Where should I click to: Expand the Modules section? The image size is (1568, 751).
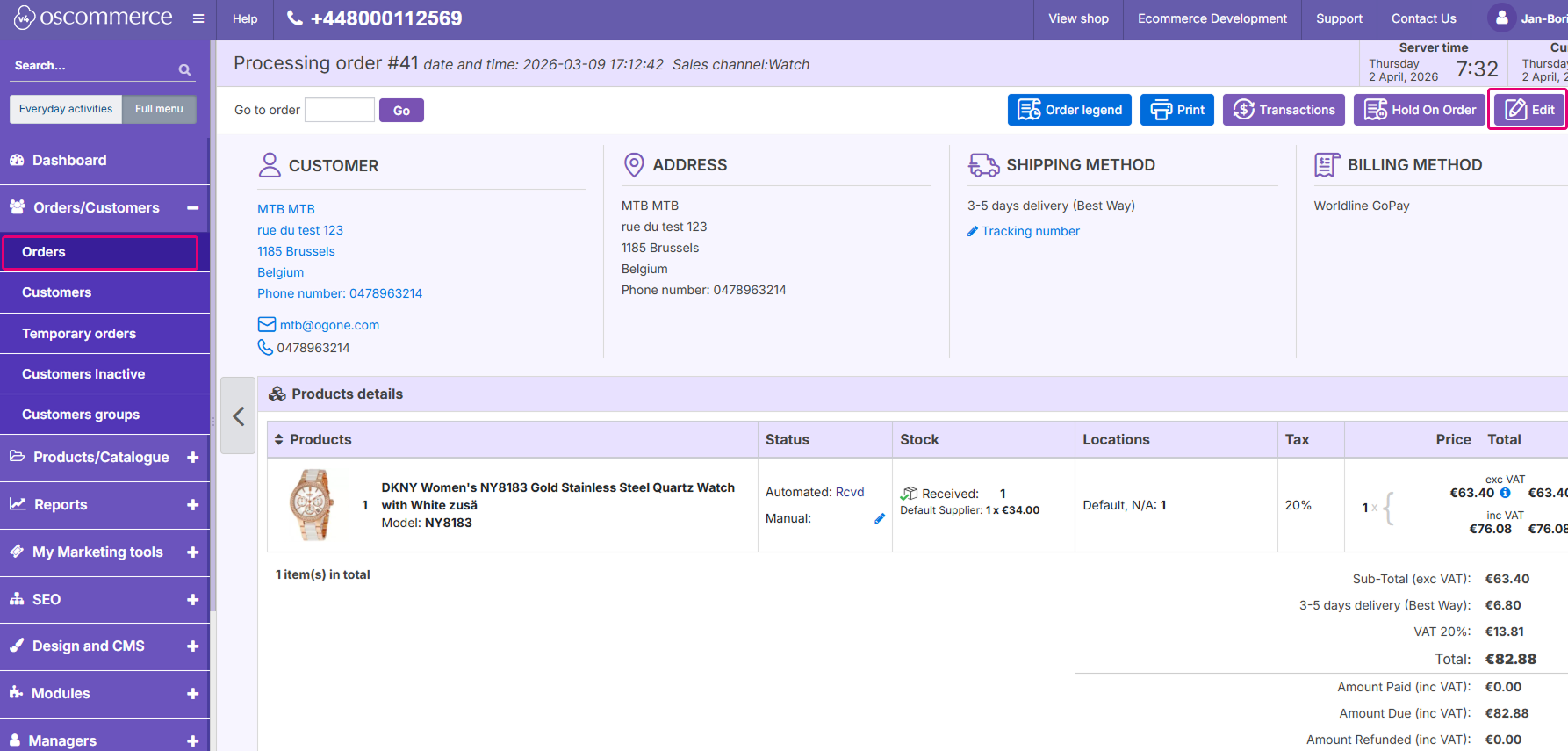click(x=192, y=694)
